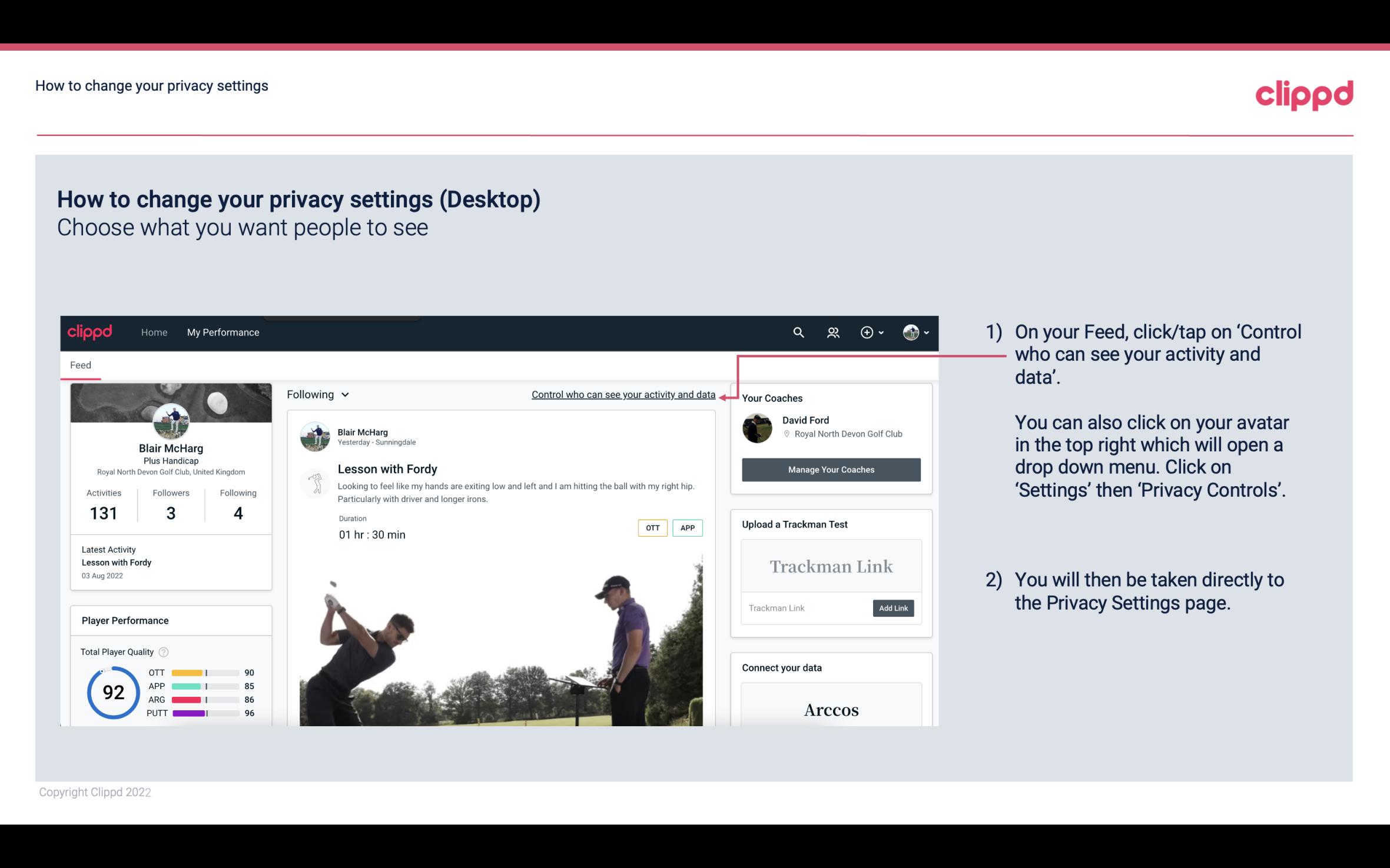Select the My Performance tab
1390x868 pixels.
(222, 332)
